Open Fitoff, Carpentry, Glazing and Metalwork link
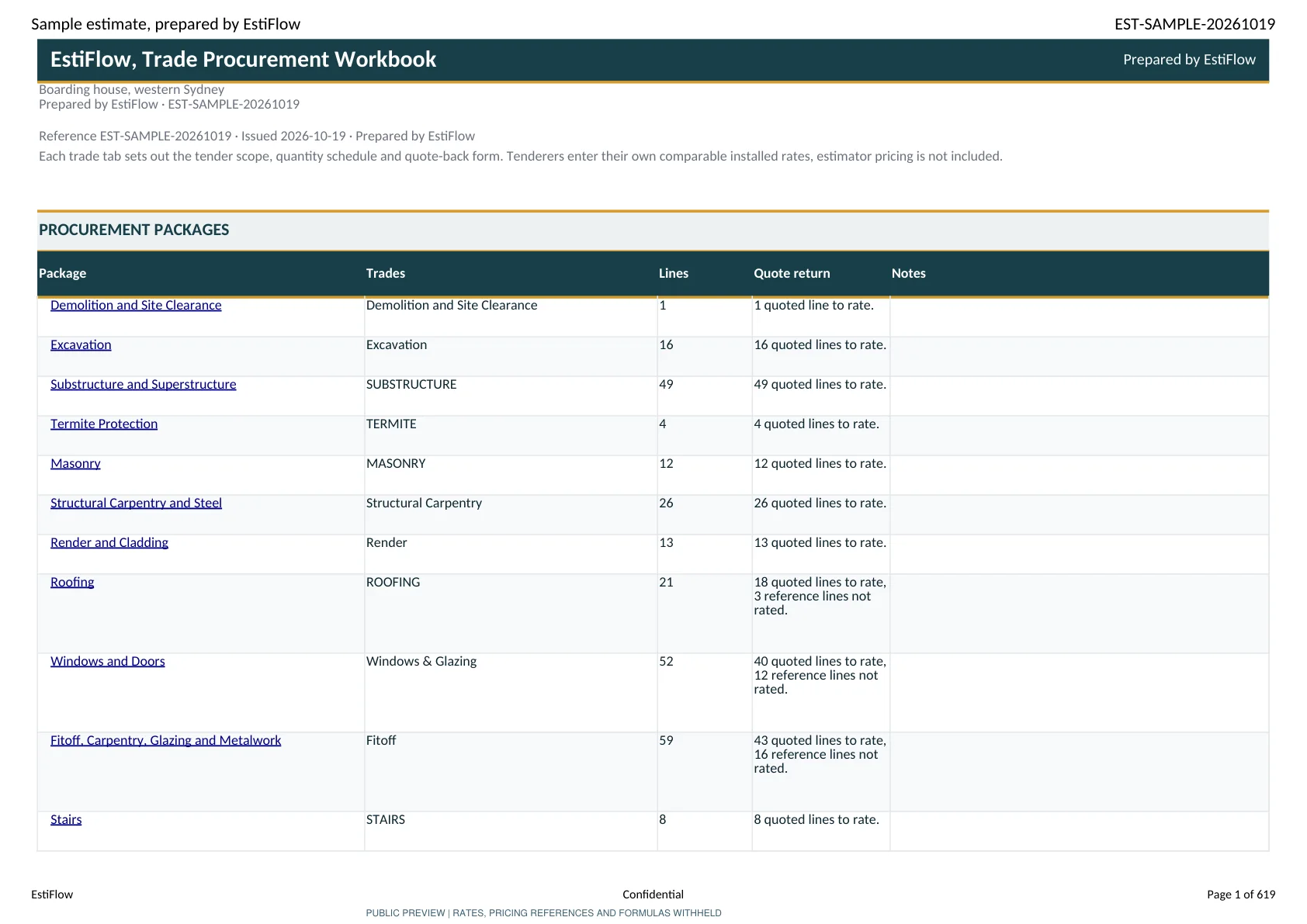The image size is (1307, 924). tap(166, 740)
